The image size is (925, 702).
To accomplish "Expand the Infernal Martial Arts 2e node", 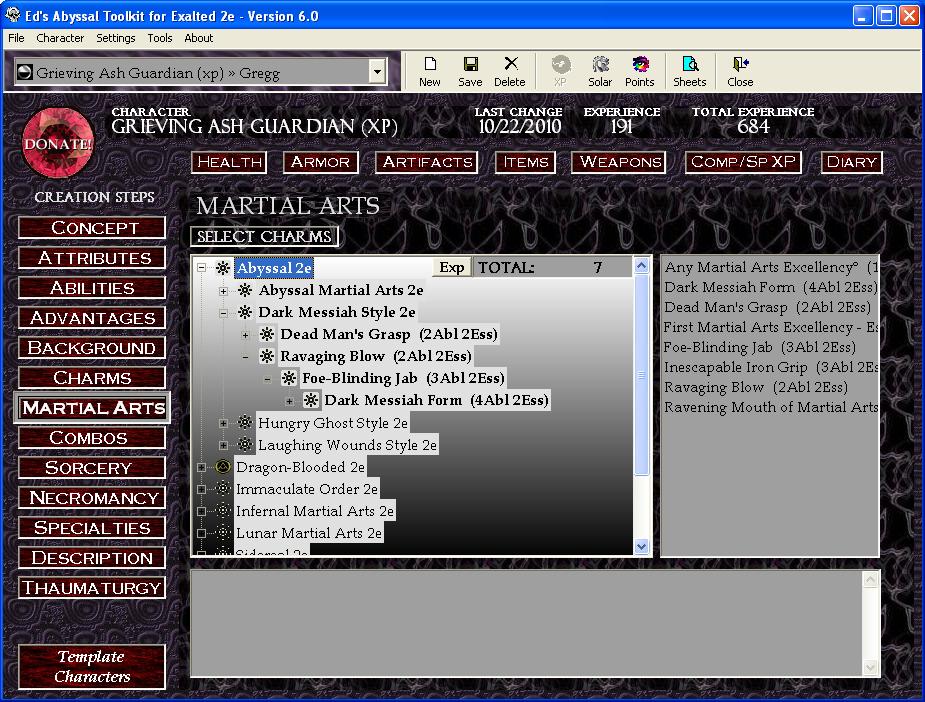I will tap(201, 511).
